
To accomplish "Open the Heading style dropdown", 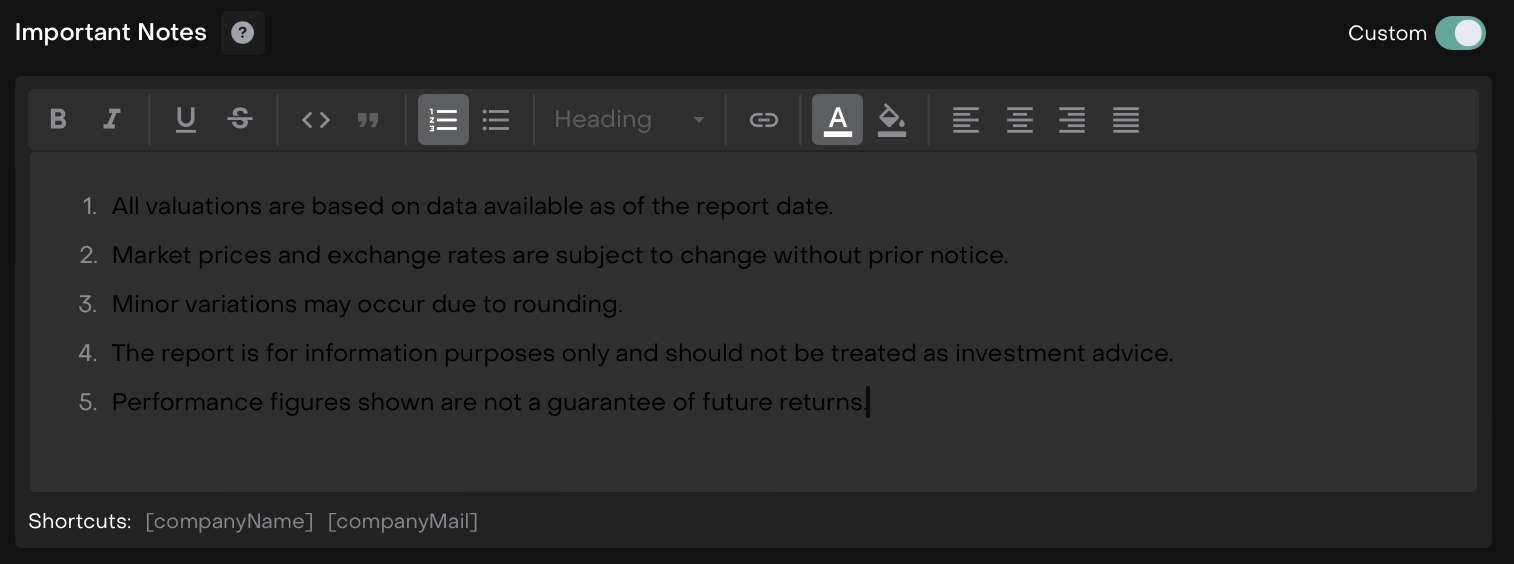I will click(629, 120).
